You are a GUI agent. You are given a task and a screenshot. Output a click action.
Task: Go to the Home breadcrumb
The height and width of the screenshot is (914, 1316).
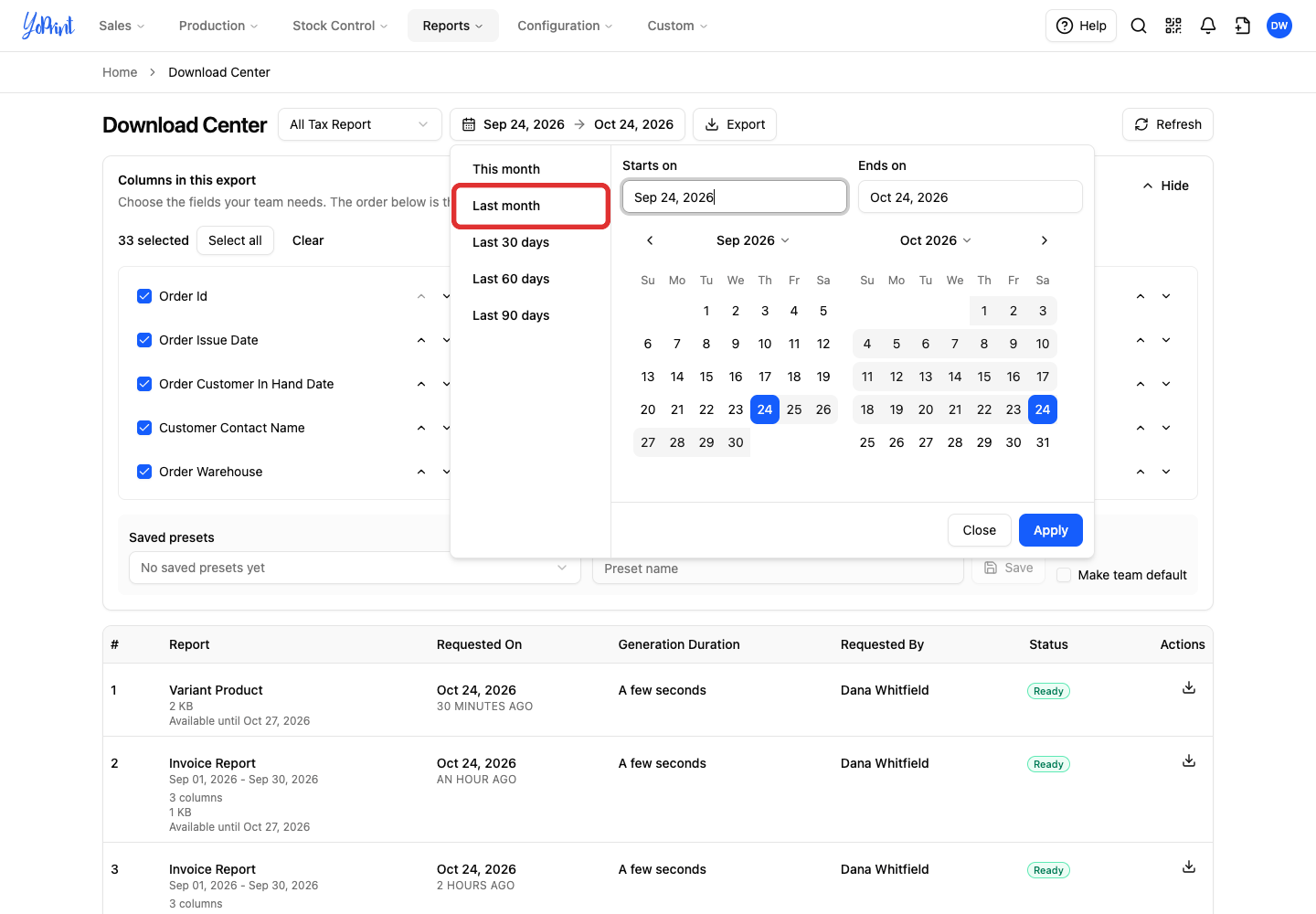point(120,72)
